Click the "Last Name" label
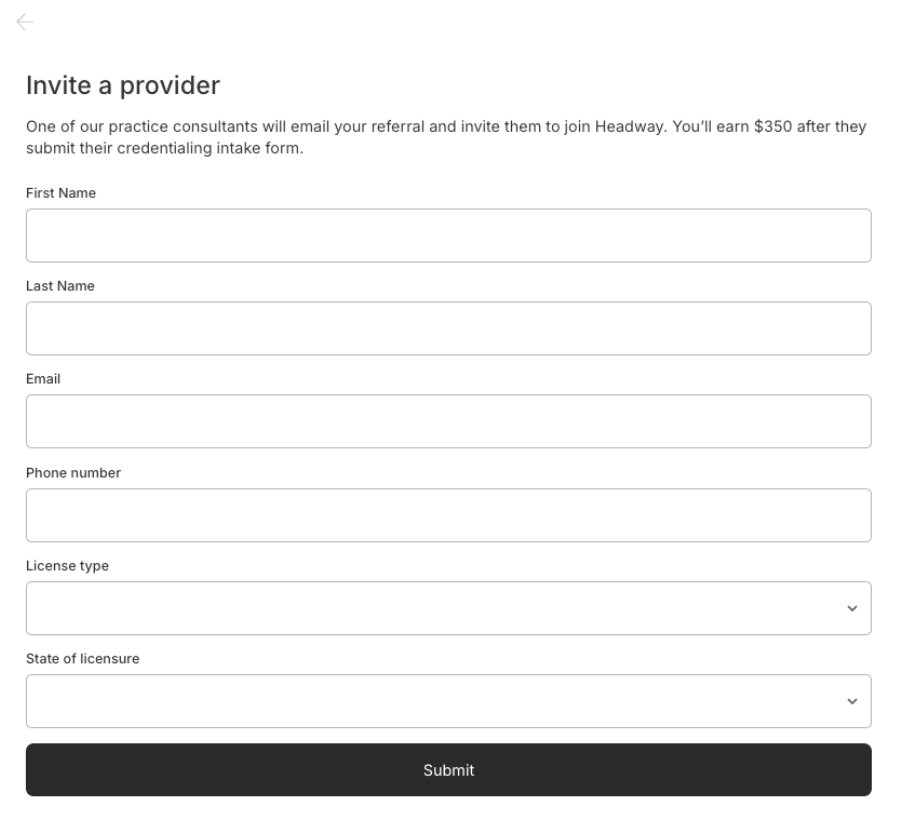 point(60,286)
